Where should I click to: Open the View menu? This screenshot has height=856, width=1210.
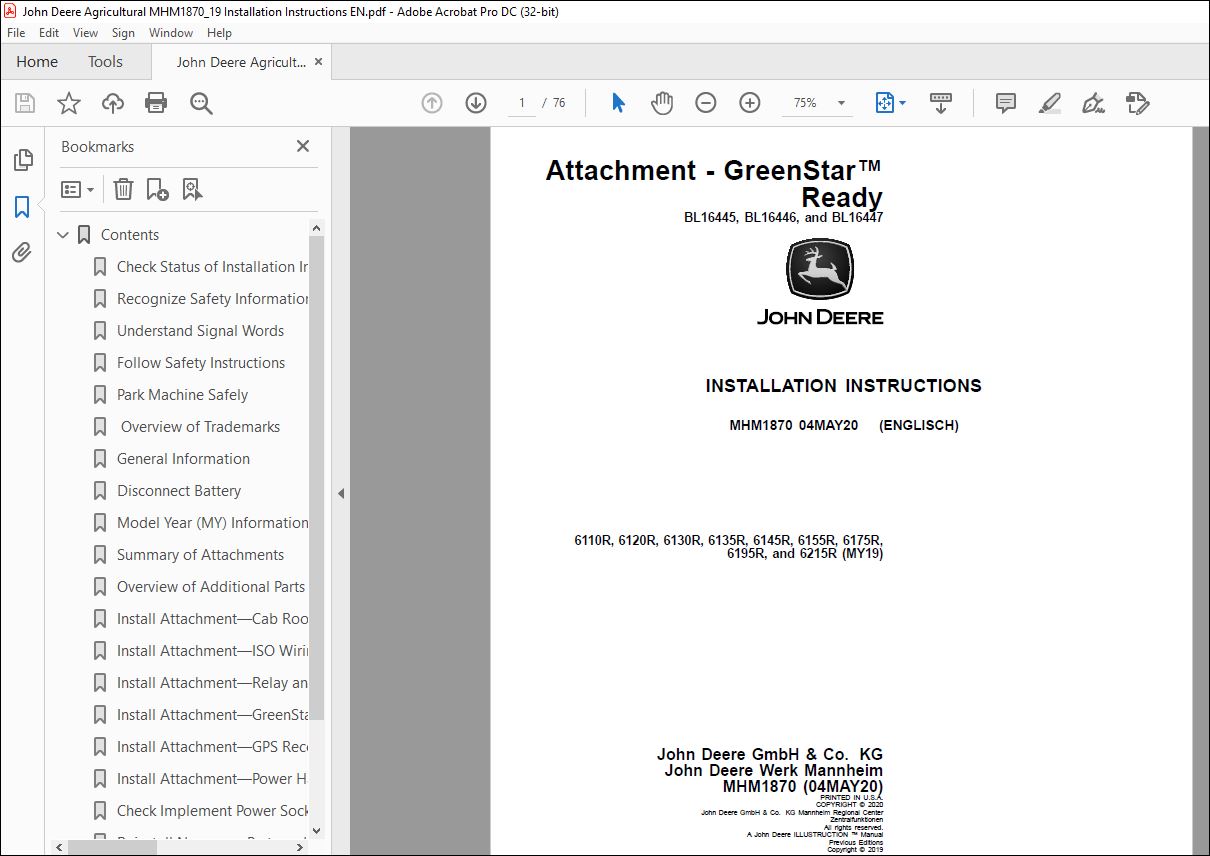[x=85, y=33]
